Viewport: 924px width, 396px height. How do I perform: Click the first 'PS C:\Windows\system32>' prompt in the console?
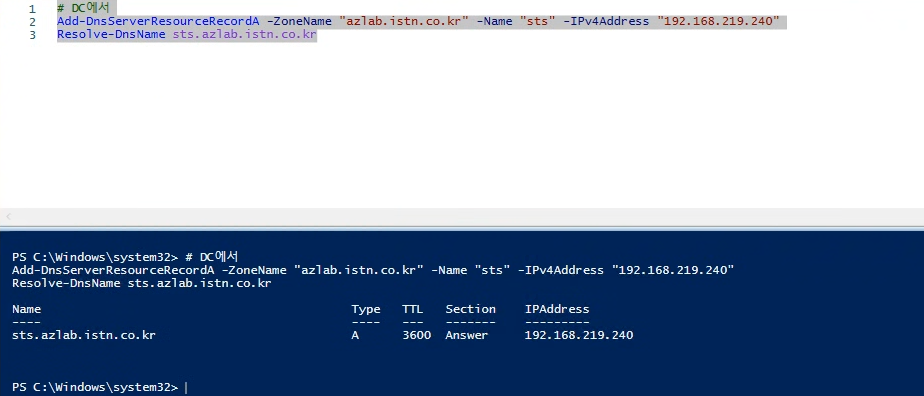tap(95, 257)
